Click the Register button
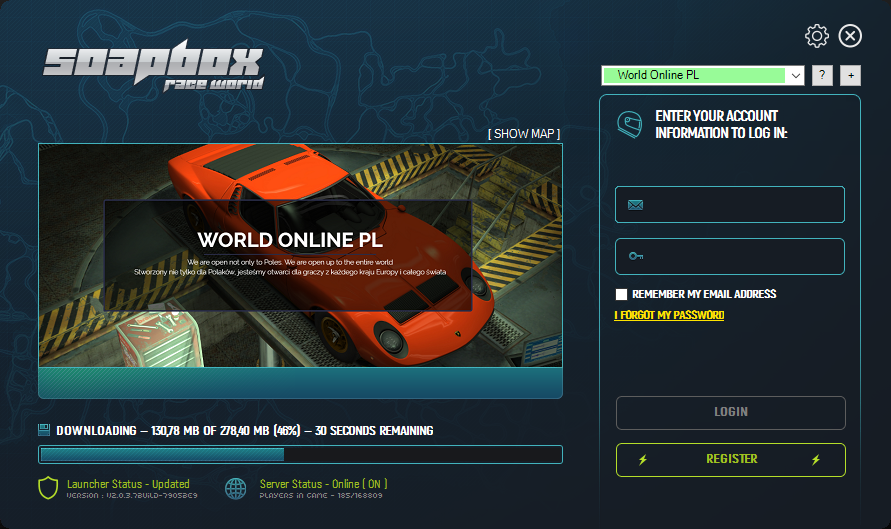Viewport: 891px width, 529px height. [731, 460]
